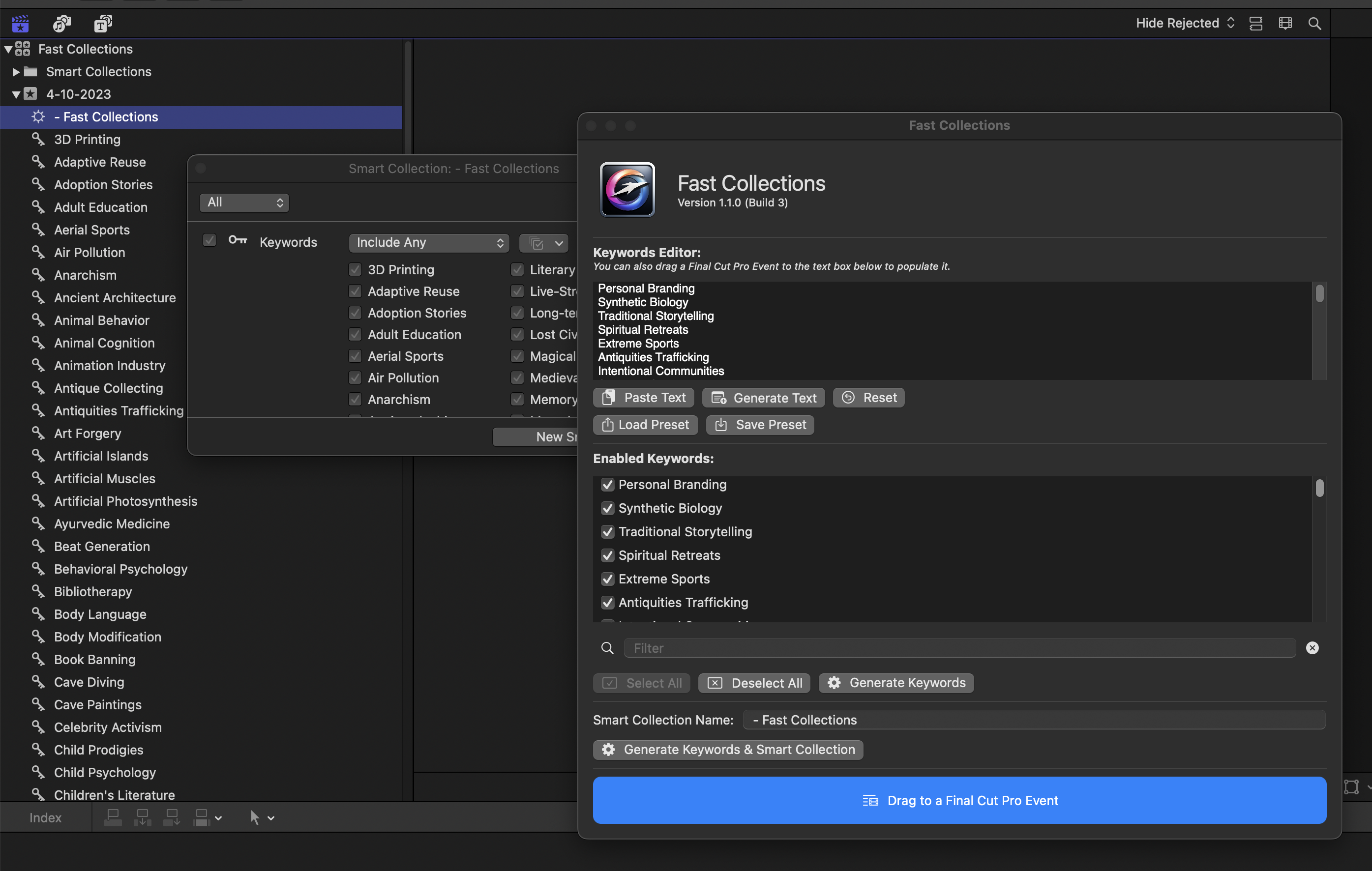Open the Photos and Audio sidebar icon

61,24
